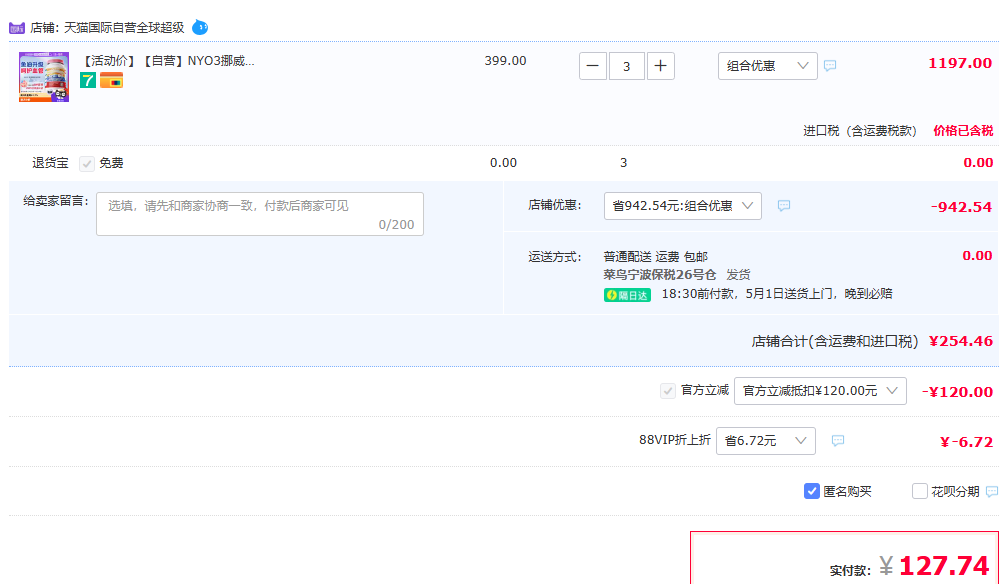Image resolution: width=1002 pixels, height=584 pixels.
Task: Open the NYO3 product thumbnail image
Action: [44, 77]
